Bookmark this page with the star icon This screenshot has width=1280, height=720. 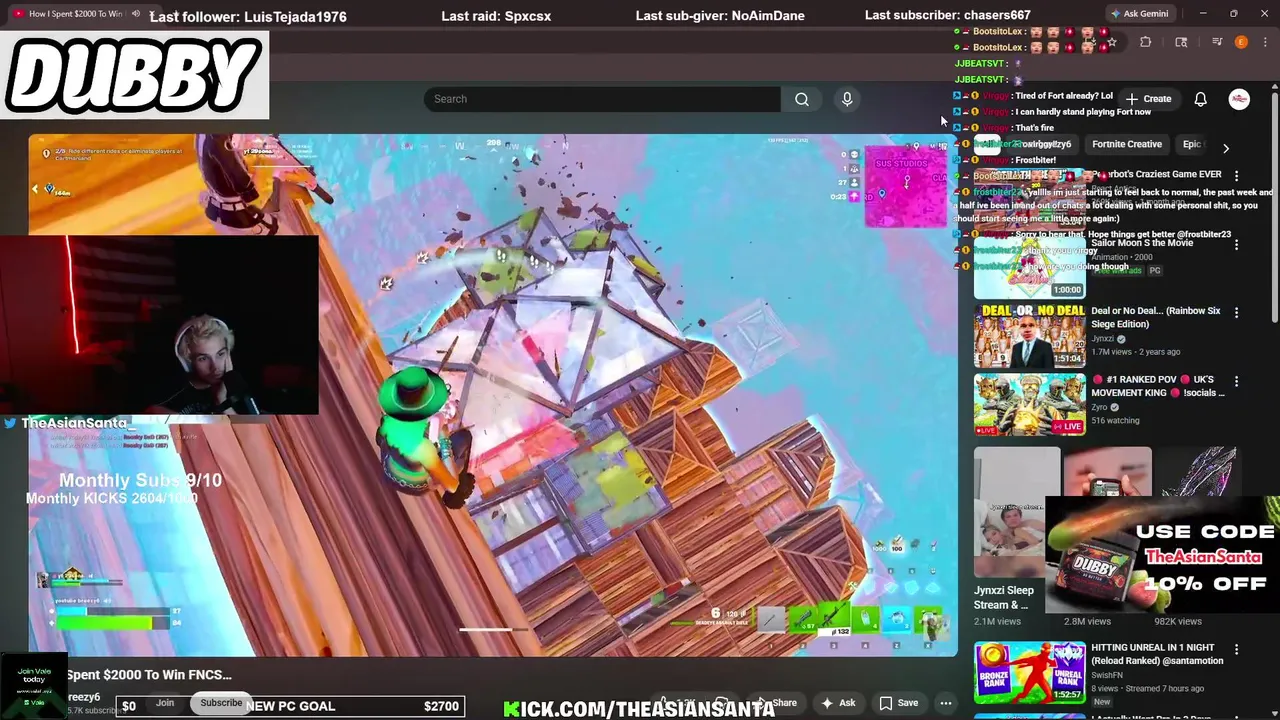point(1111,42)
